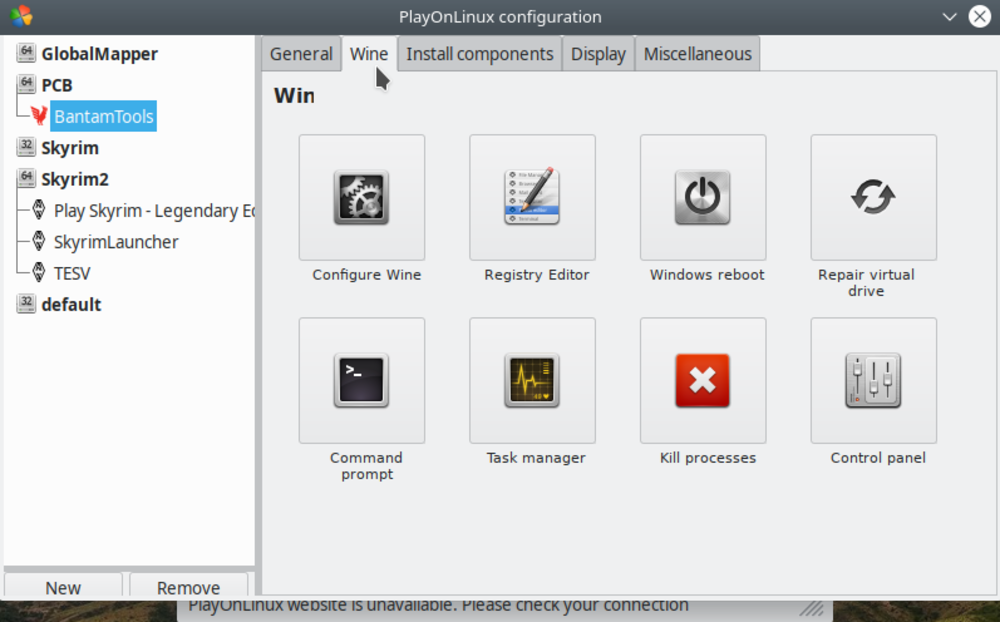Click the TESV shortcut icon

(x=39, y=272)
